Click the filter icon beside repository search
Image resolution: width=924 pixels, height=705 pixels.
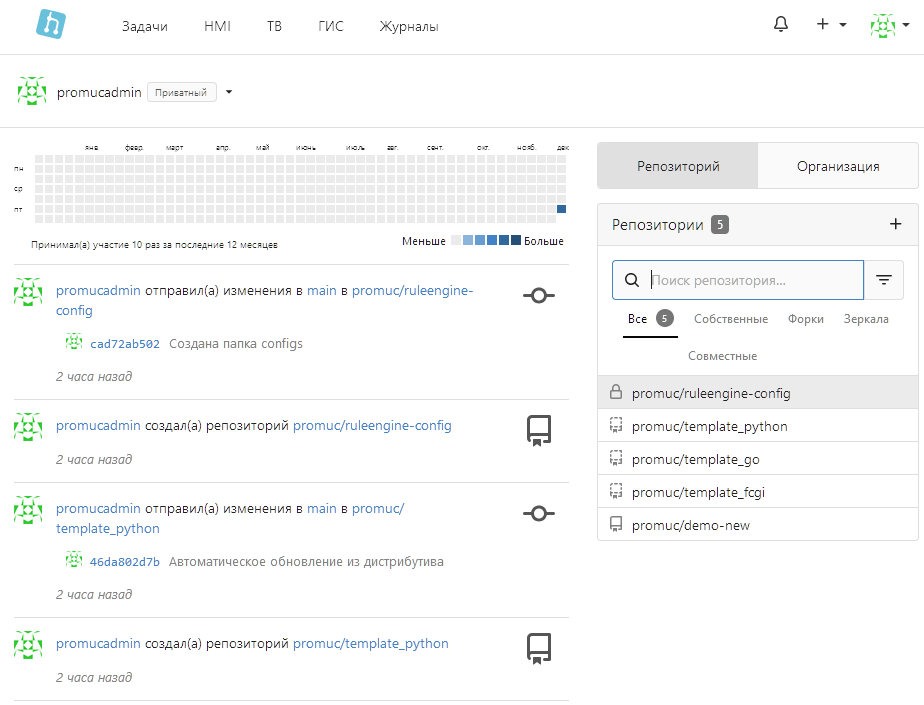pos(883,281)
